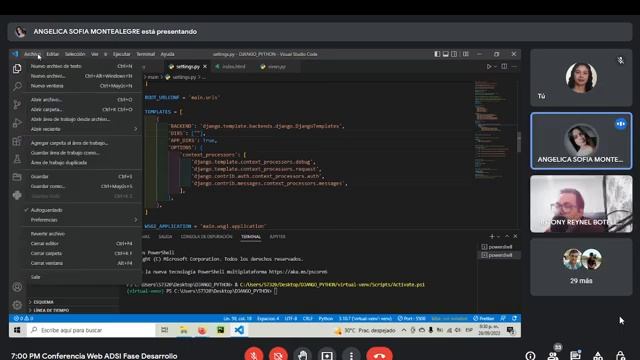The image size is (640, 360).
Task: Expand the Abrir reciente submenu
Action: [82, 129]
